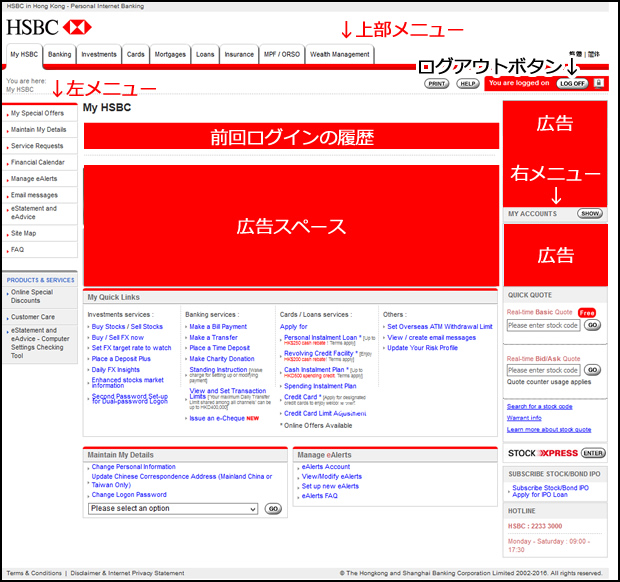Open Change Logon Password link
Image resolution: width=620 pixels, height=582 pixels.
point(129,495)
